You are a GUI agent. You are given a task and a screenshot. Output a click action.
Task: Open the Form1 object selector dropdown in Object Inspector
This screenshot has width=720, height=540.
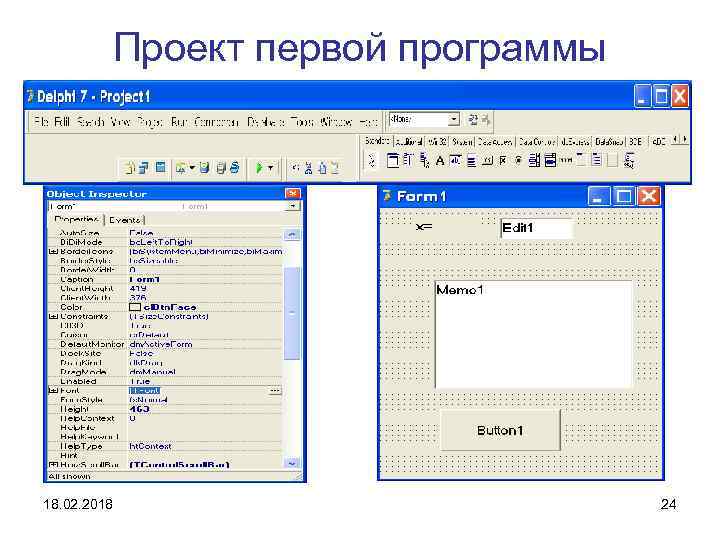tap(292, 207)
